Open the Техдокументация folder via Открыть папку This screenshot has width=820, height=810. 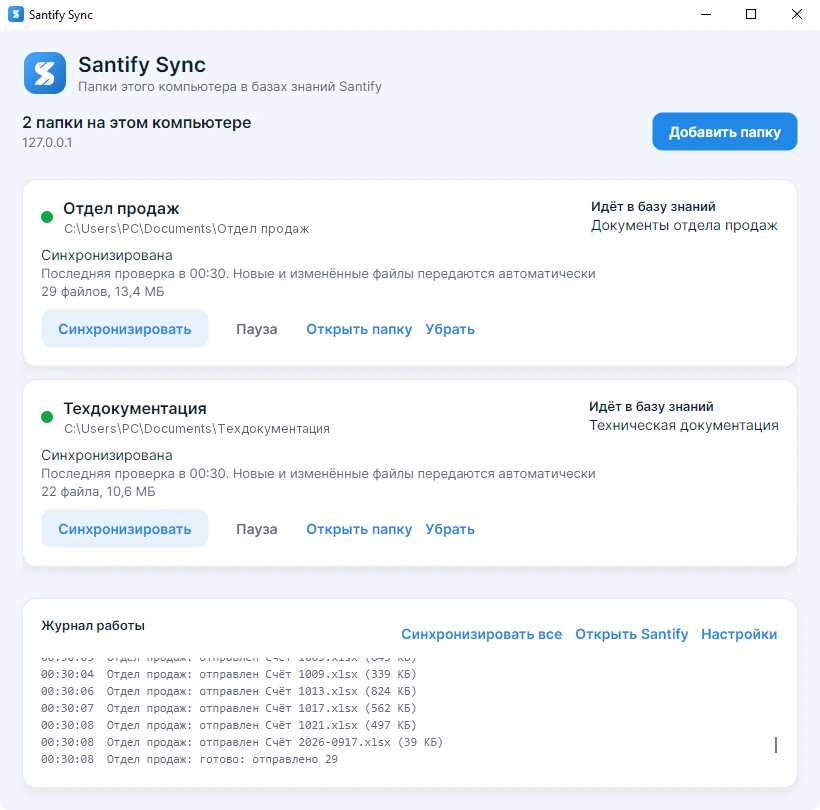(359, 529)
